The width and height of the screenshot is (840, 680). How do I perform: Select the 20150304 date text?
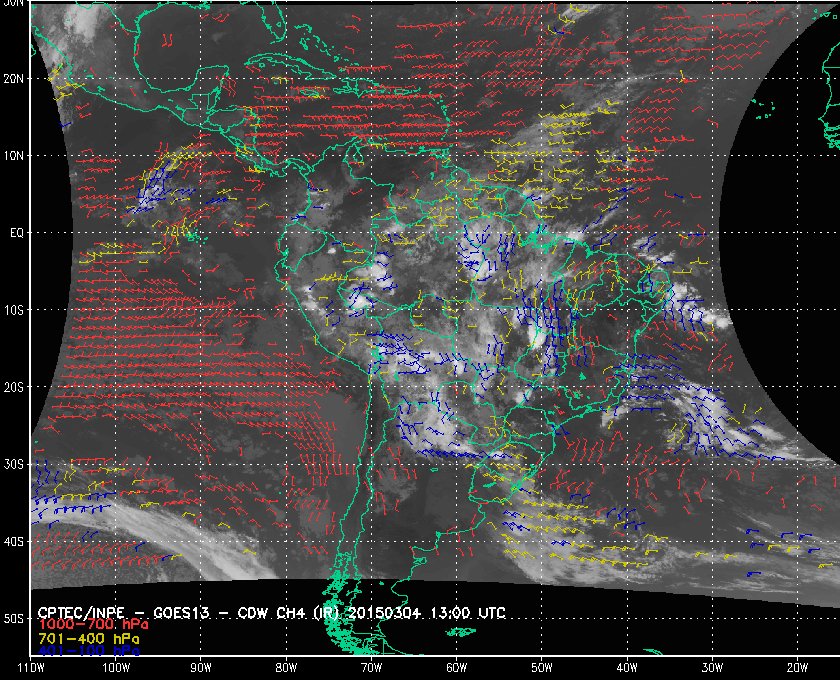(385, 613)
